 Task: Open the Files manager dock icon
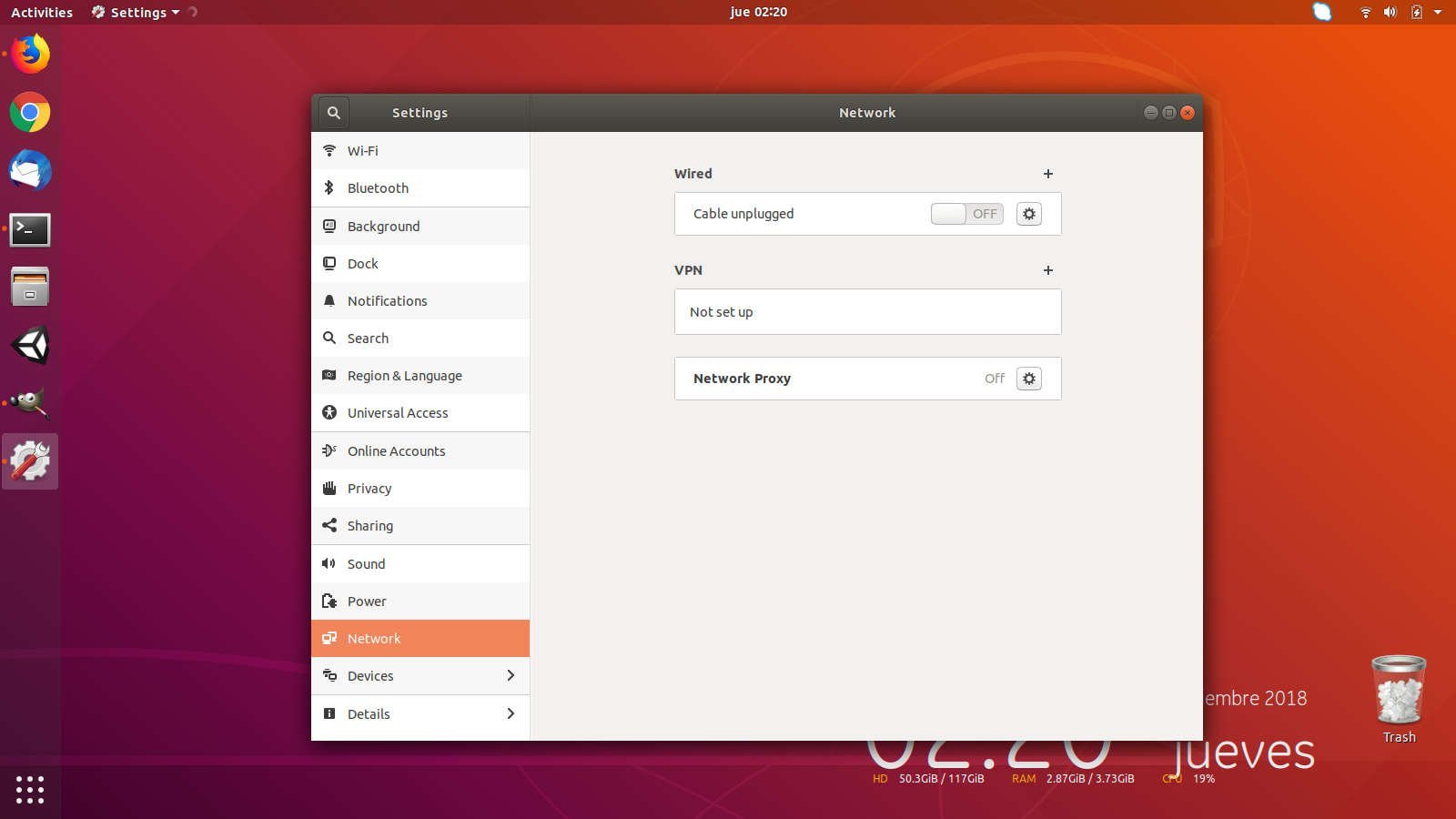[x=30, y=287]
